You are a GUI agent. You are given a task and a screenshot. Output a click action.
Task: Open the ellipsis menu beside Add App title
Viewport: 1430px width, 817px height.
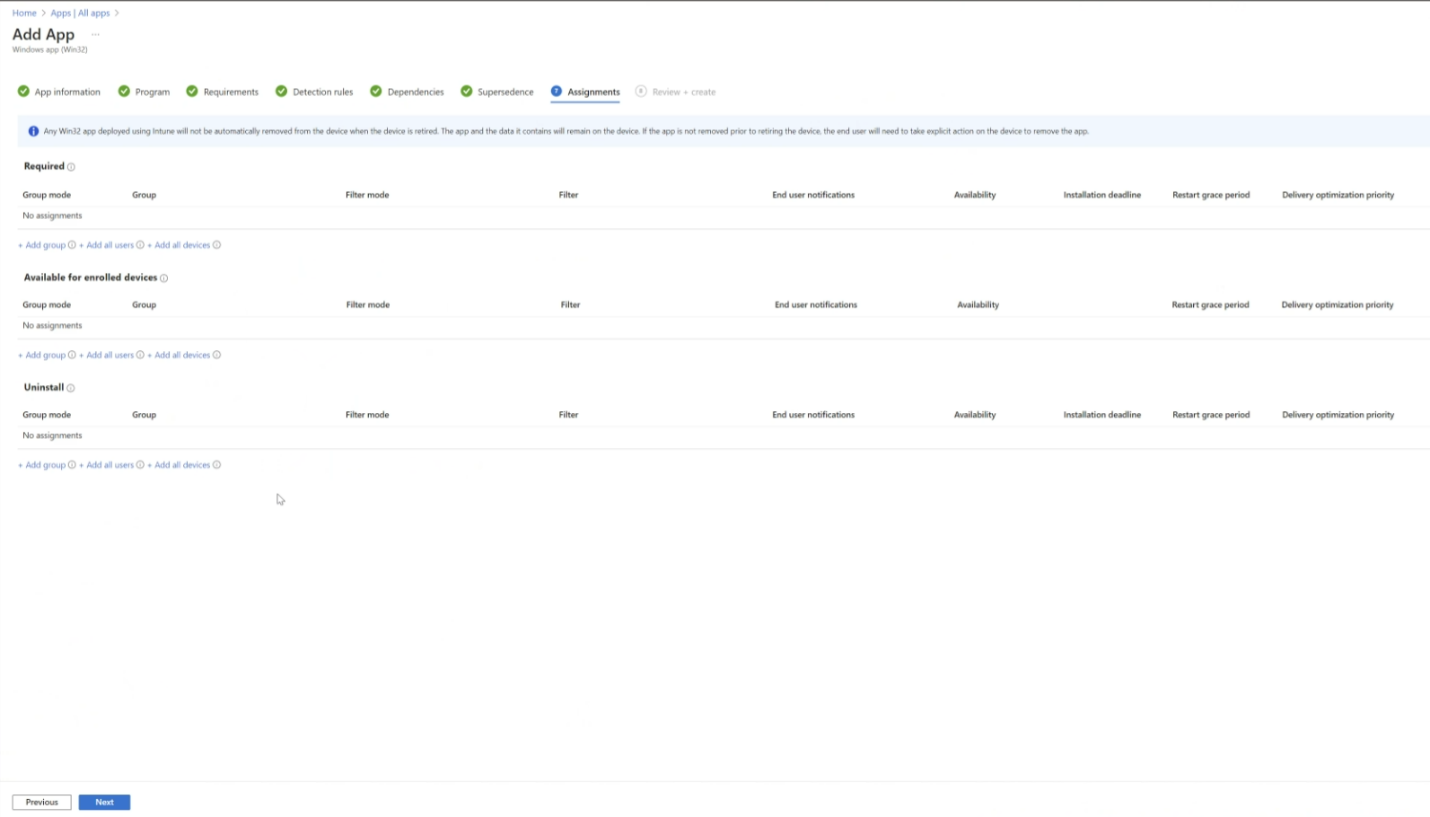tap(95, 35)
